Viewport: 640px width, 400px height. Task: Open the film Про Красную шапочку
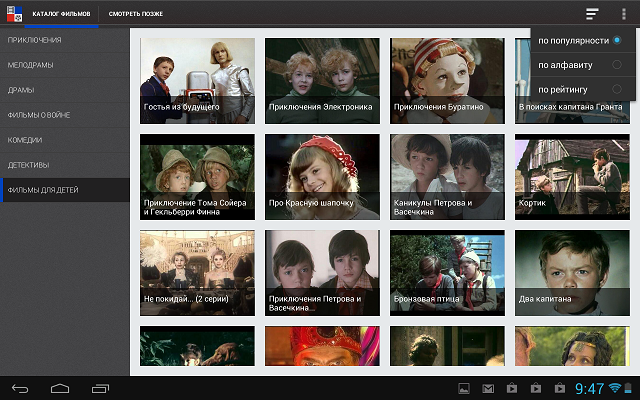[x=322, y=177]
